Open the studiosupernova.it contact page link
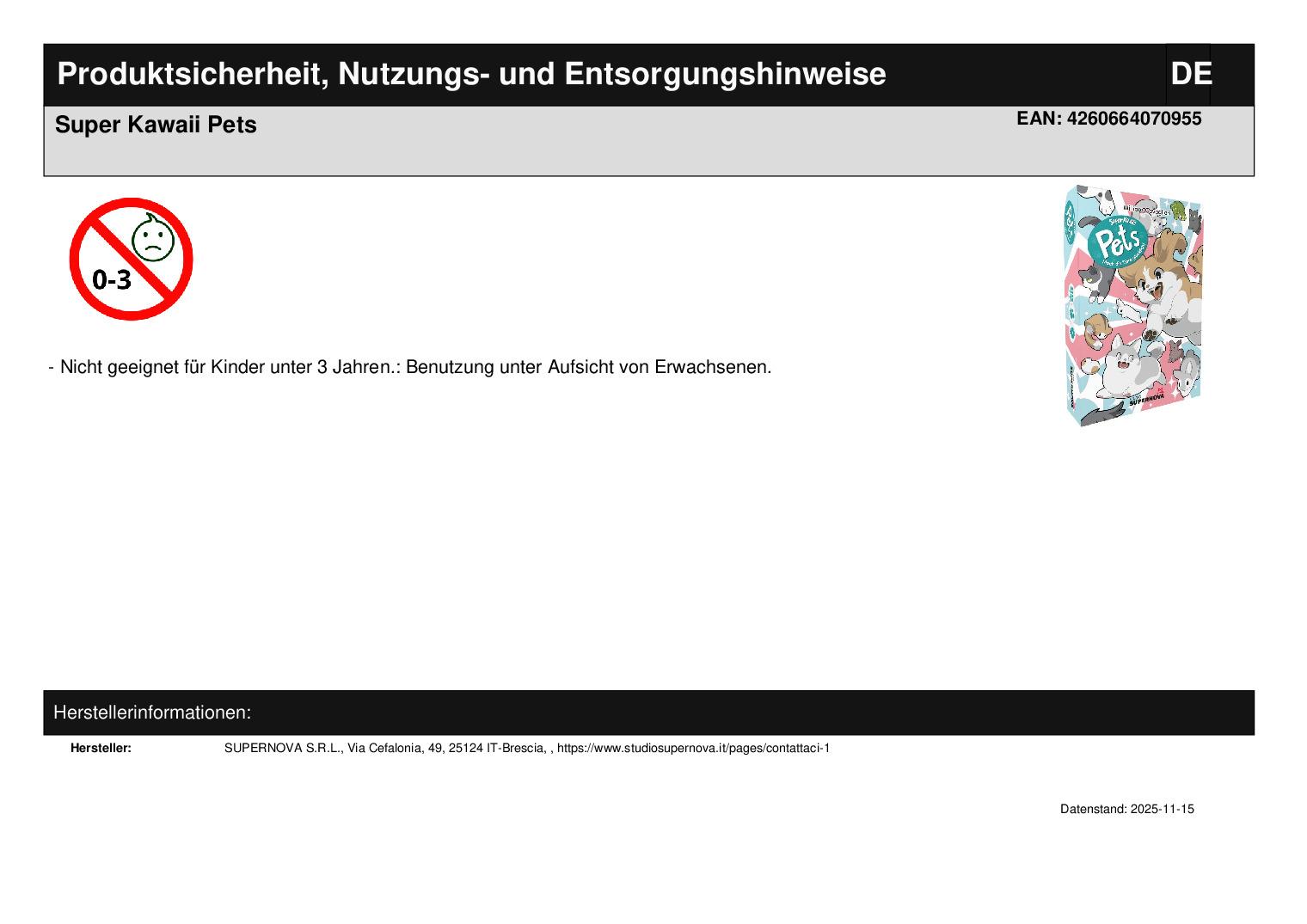 [x=693, y=748]
